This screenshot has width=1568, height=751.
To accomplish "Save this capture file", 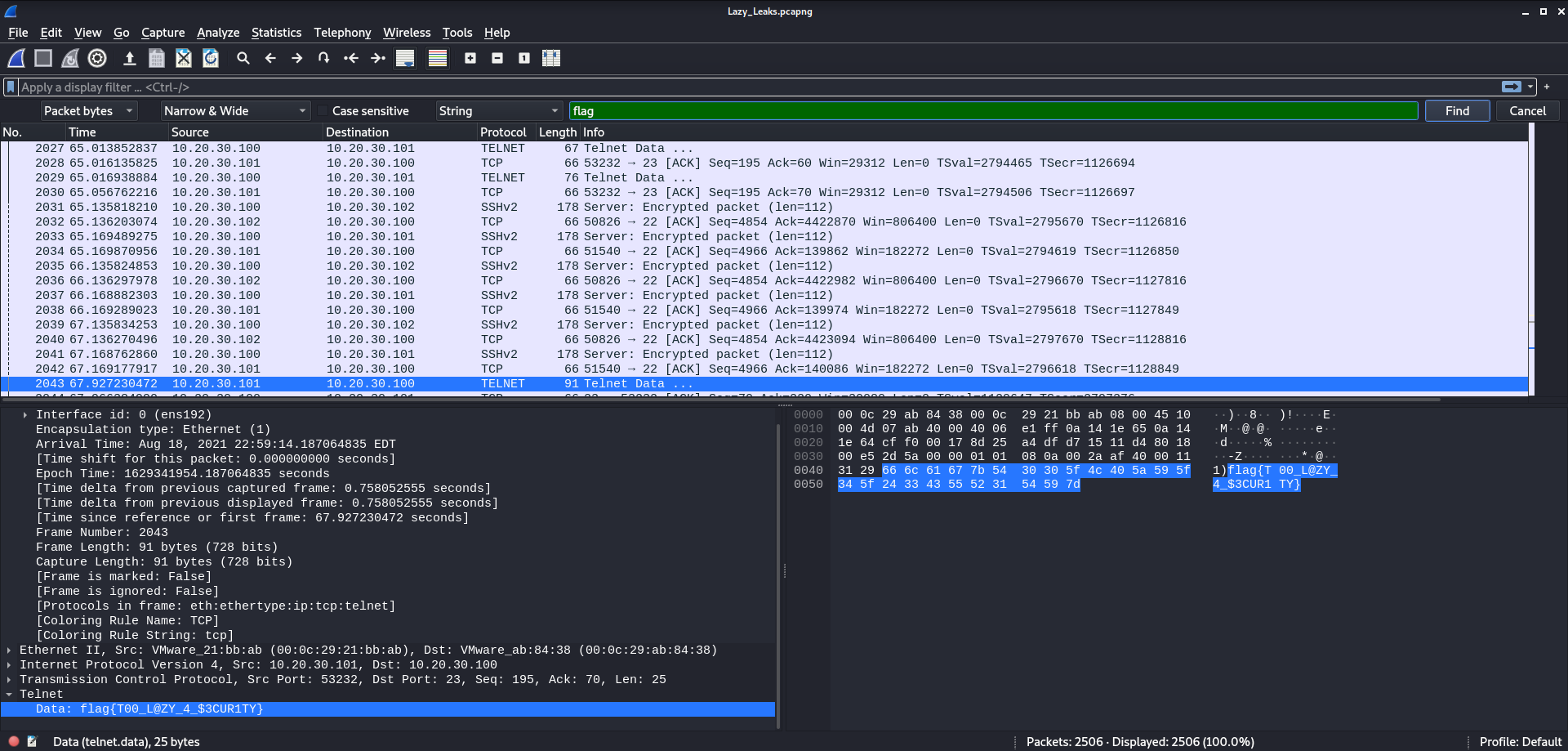I will tap(157, 58).
